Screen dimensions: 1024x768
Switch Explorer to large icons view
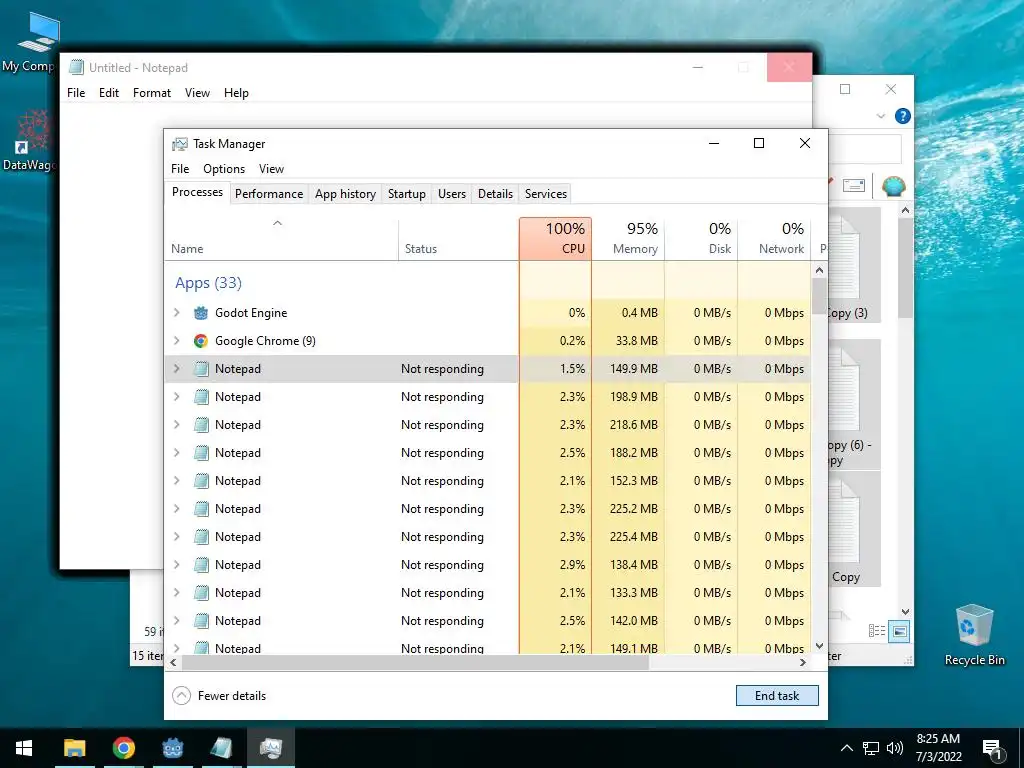point(899,632)
